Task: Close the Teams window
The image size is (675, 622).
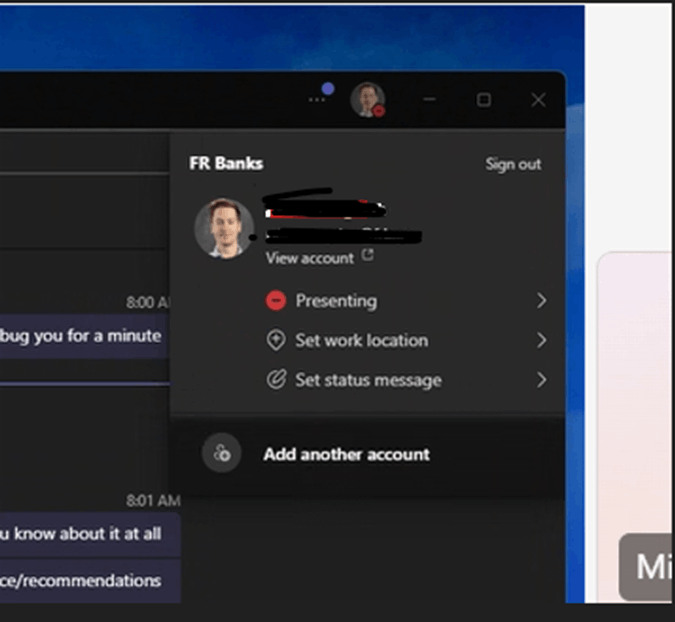Action: (538, 100)
